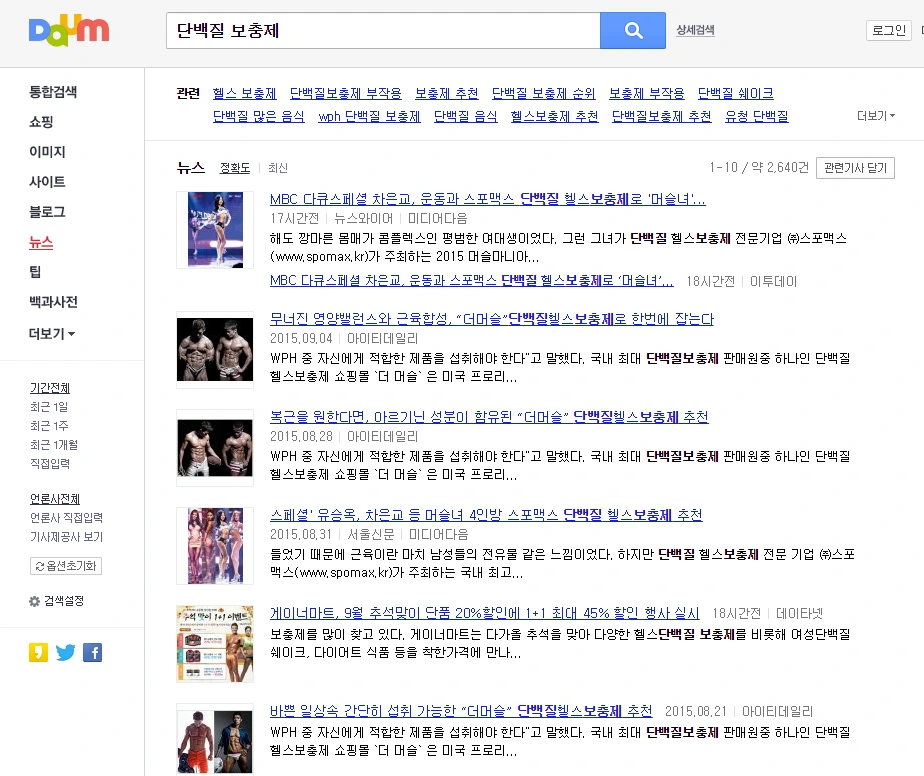Image resolution: width=924 pixels, height=776 pixels.
Task: Click the Twitter bird icon
Action: click(65, 653)
